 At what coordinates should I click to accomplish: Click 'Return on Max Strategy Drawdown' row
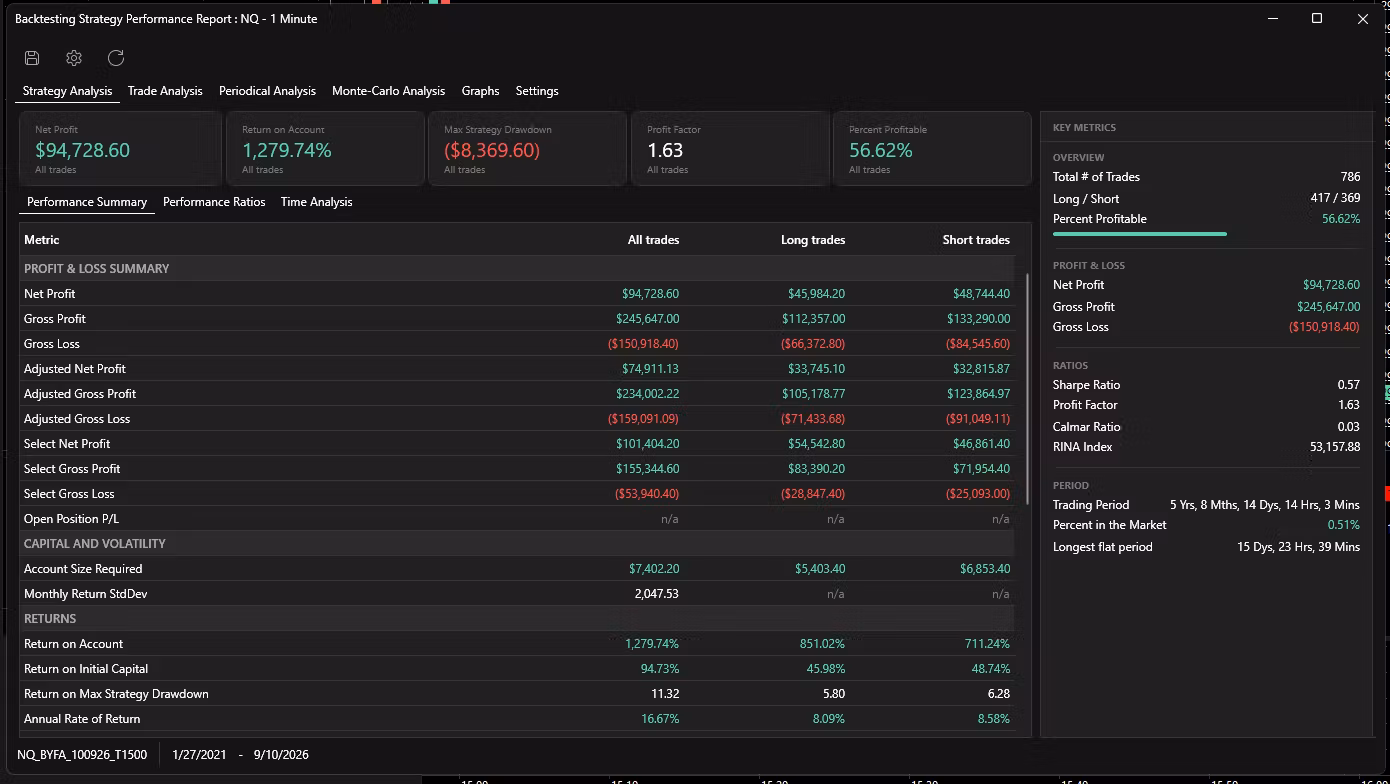tap(517, 694)
